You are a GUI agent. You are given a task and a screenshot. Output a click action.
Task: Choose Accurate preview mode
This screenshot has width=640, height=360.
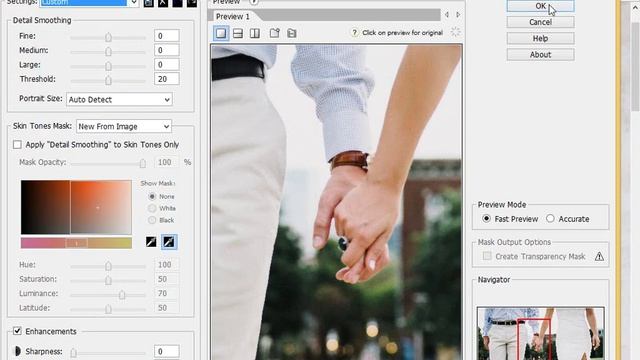pyautogui.click(x=550, y=218)
